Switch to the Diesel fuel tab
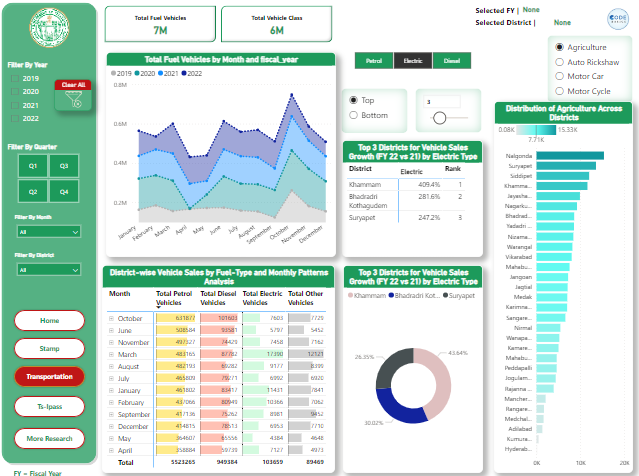Screen dimensions: 639x476 [452, 61]
